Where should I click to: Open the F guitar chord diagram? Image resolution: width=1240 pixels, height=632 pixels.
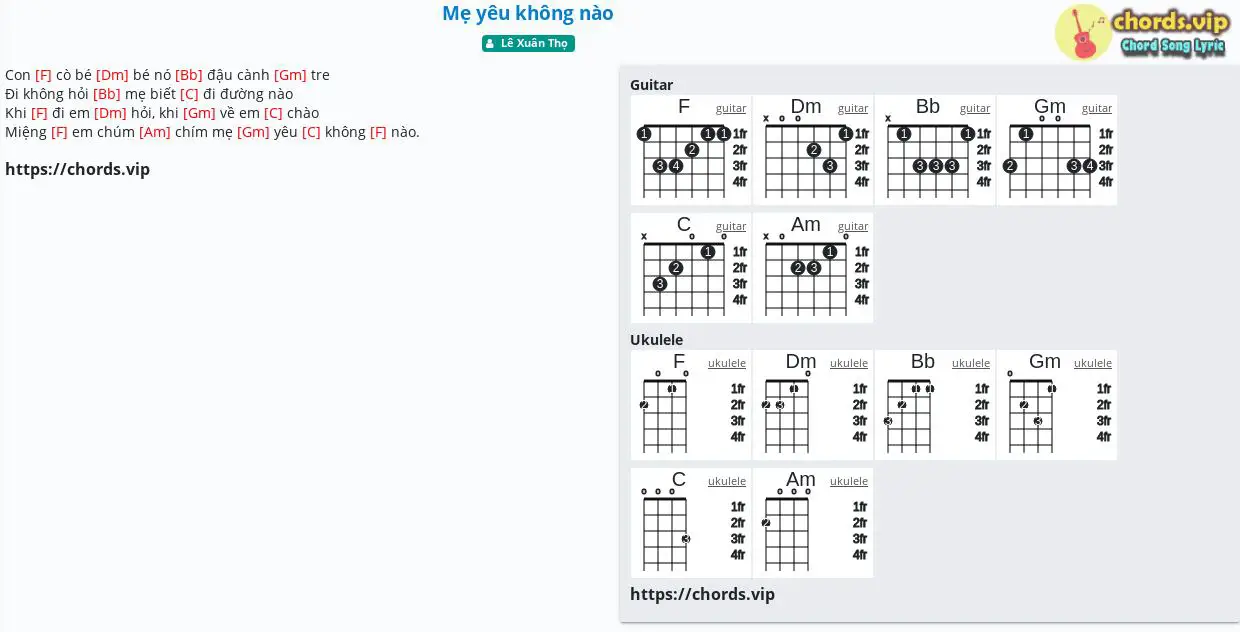[x=691, y=150]
